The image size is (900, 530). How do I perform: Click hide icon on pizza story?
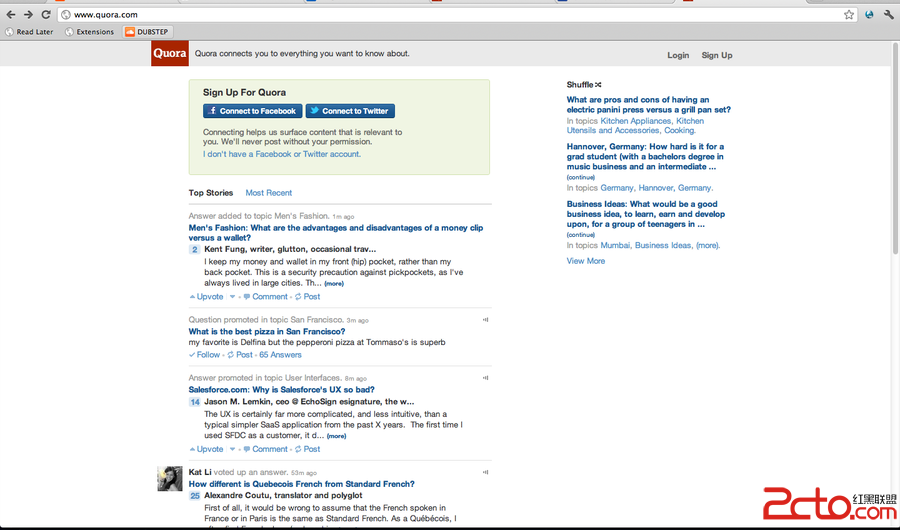point(486,320)
